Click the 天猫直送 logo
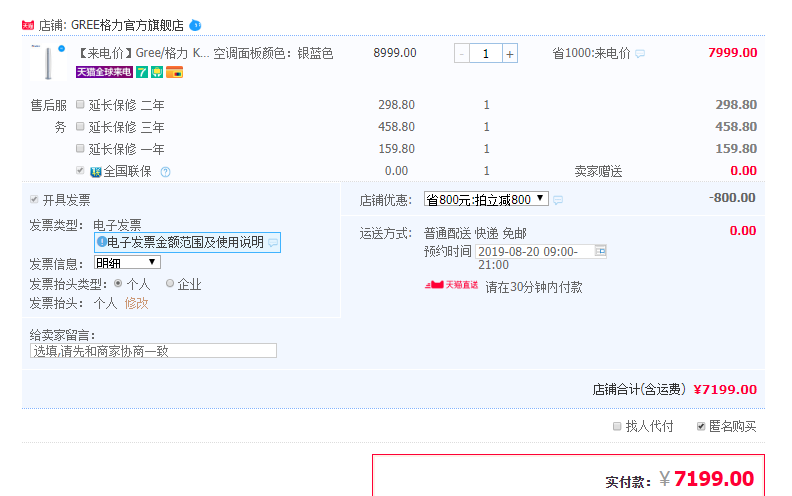 point(451,285)
